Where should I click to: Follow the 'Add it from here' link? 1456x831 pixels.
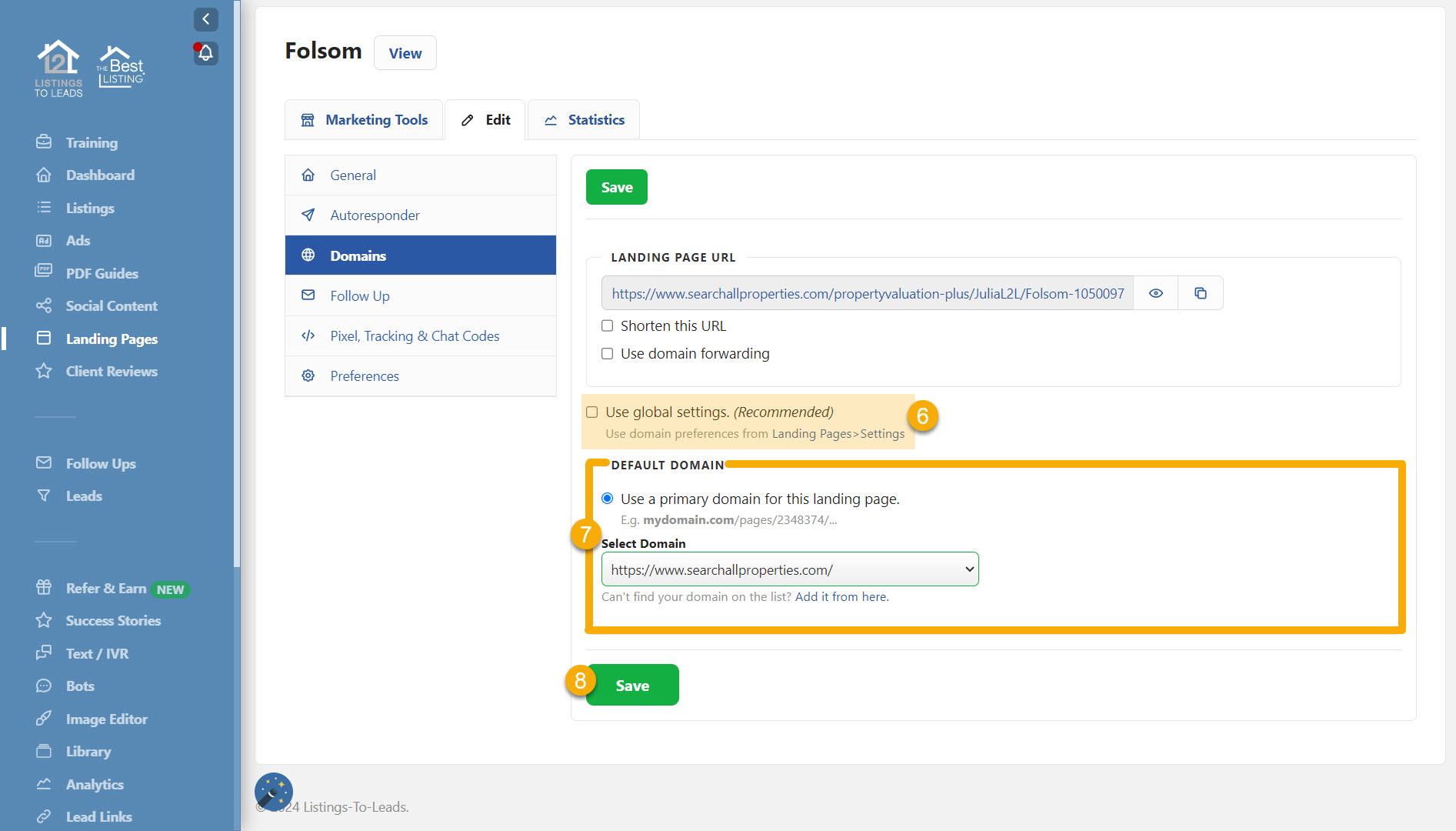(x=841, y=596)
